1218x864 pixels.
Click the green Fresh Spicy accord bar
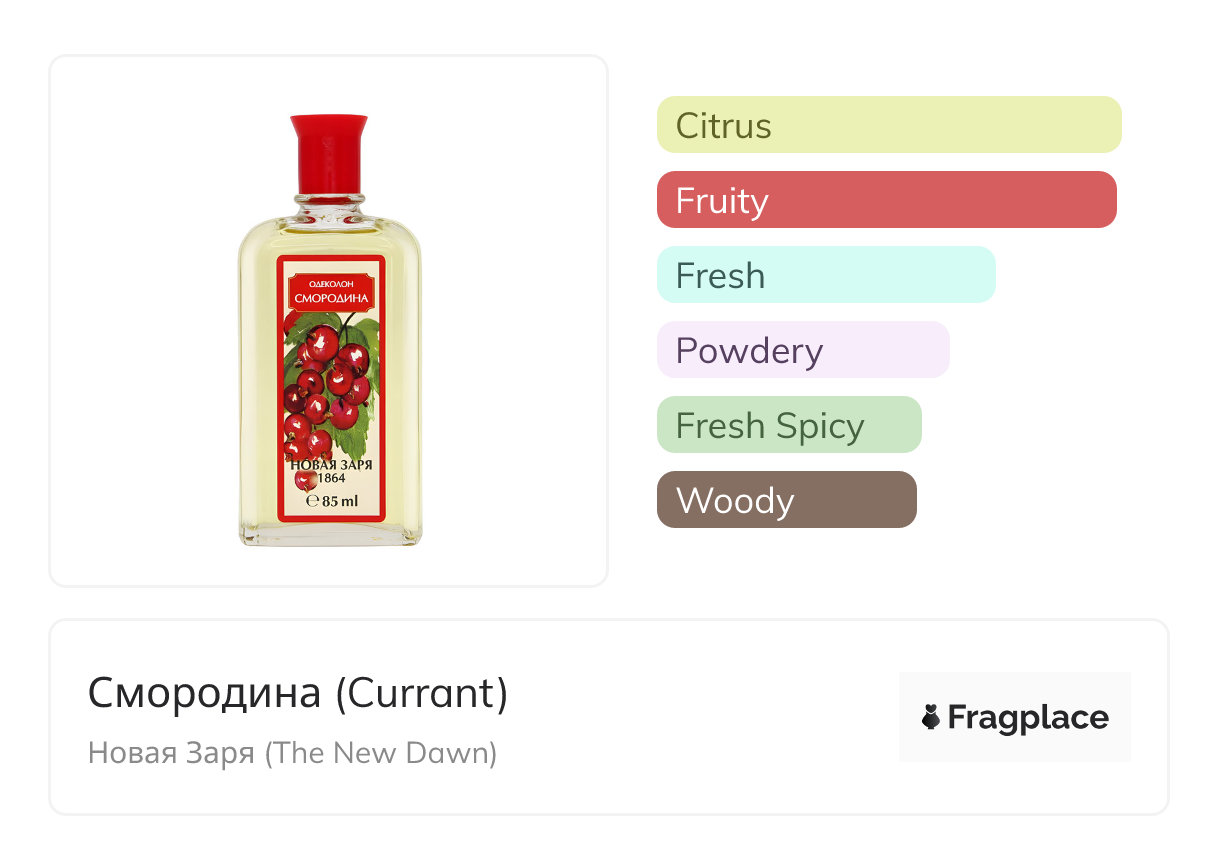788,425
